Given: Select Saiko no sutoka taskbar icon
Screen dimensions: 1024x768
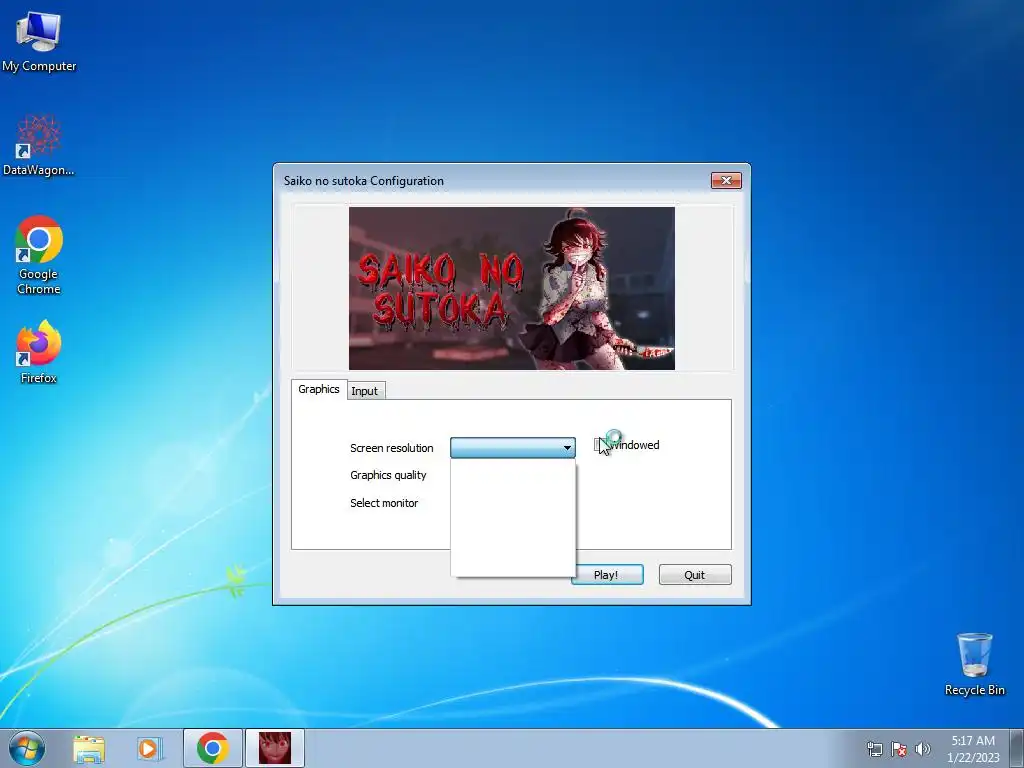Looking at the screenshot, I should click(275, 748).
